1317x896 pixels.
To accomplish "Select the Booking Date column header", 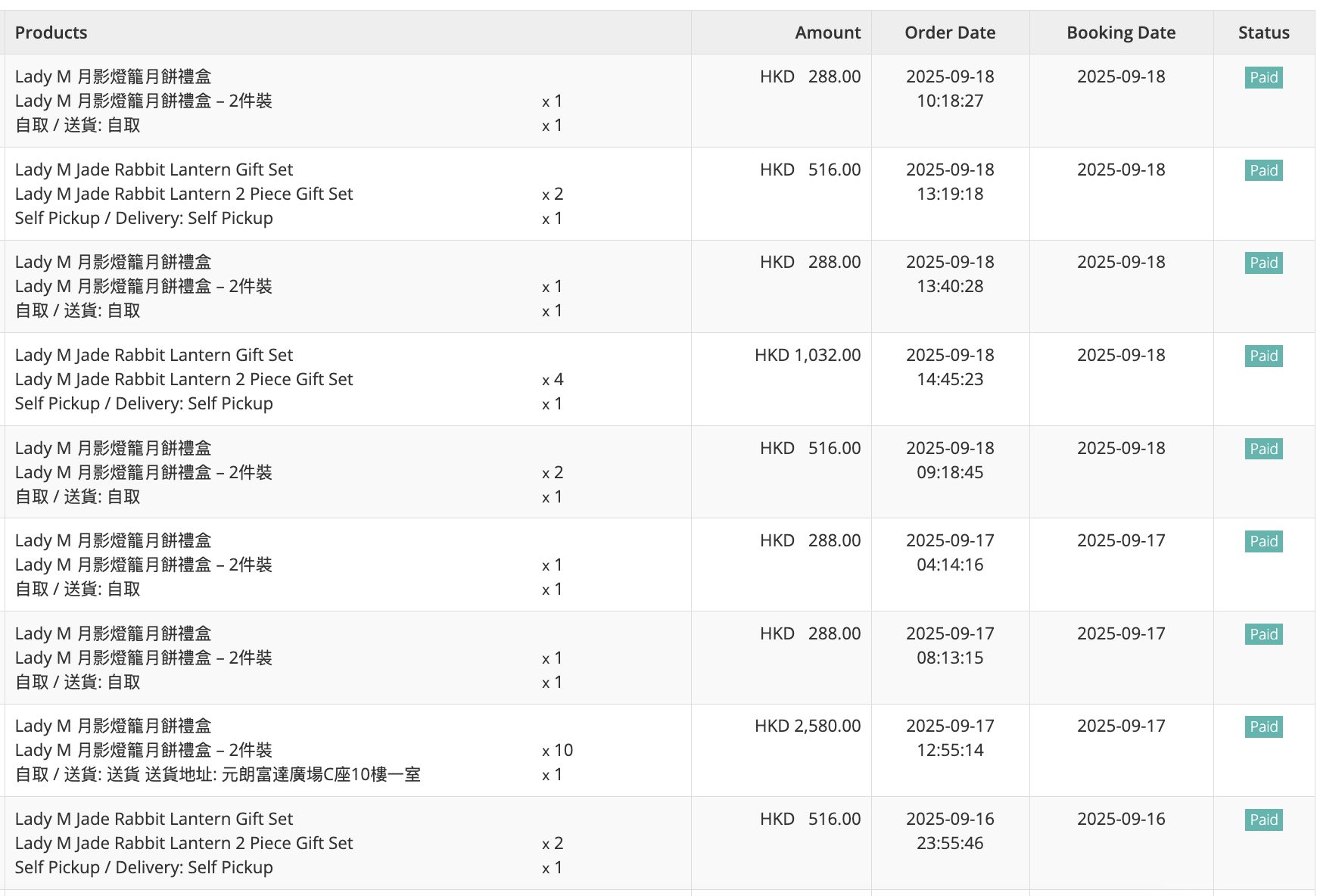I will (1121, 33).
